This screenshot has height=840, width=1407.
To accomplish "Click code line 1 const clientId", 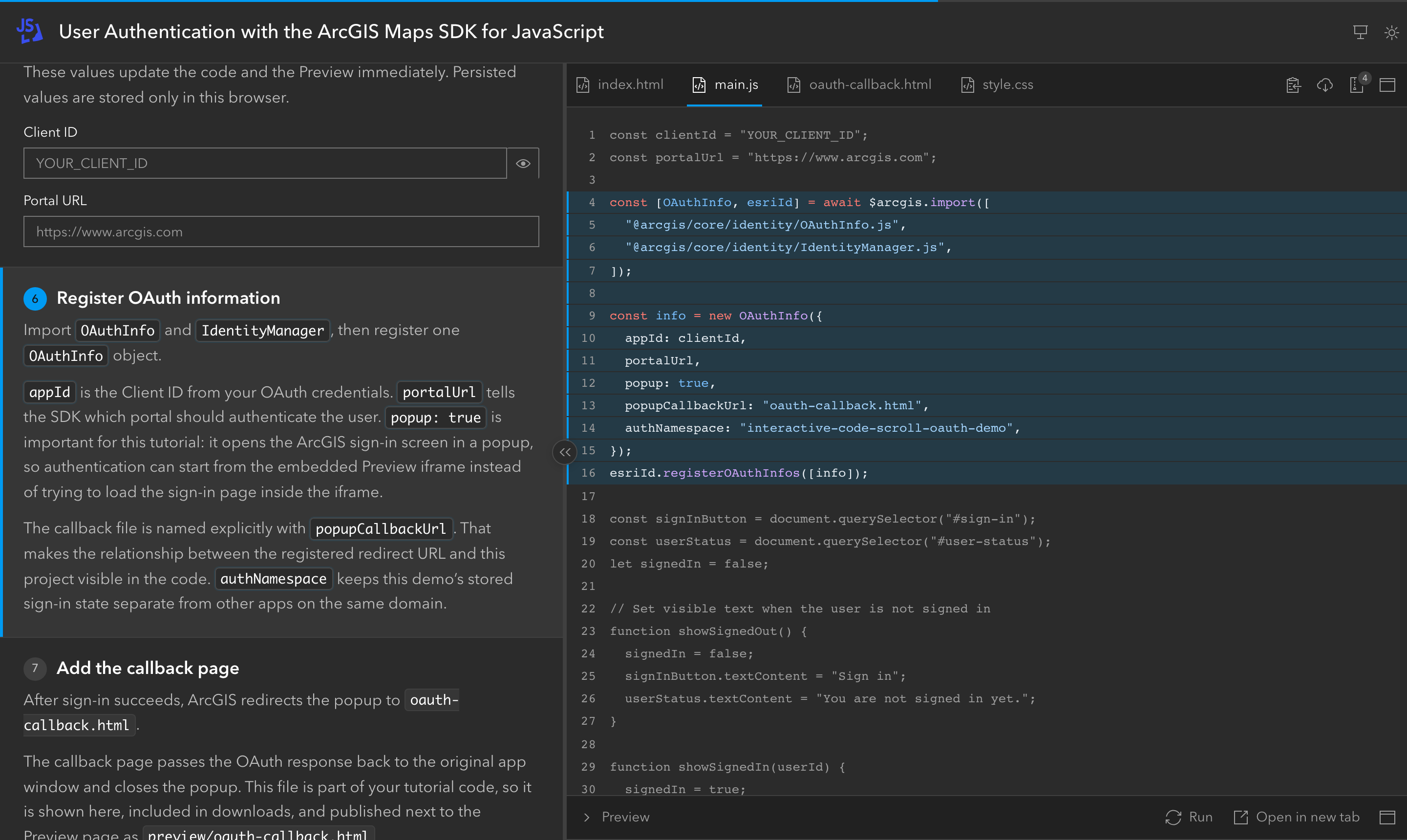I will coord(738,135).
